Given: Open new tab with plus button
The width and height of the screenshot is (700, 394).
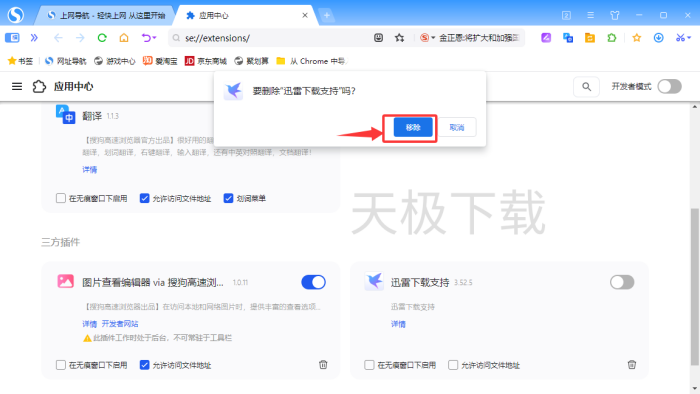Looking at the screenshot, I should pos(327,15).
